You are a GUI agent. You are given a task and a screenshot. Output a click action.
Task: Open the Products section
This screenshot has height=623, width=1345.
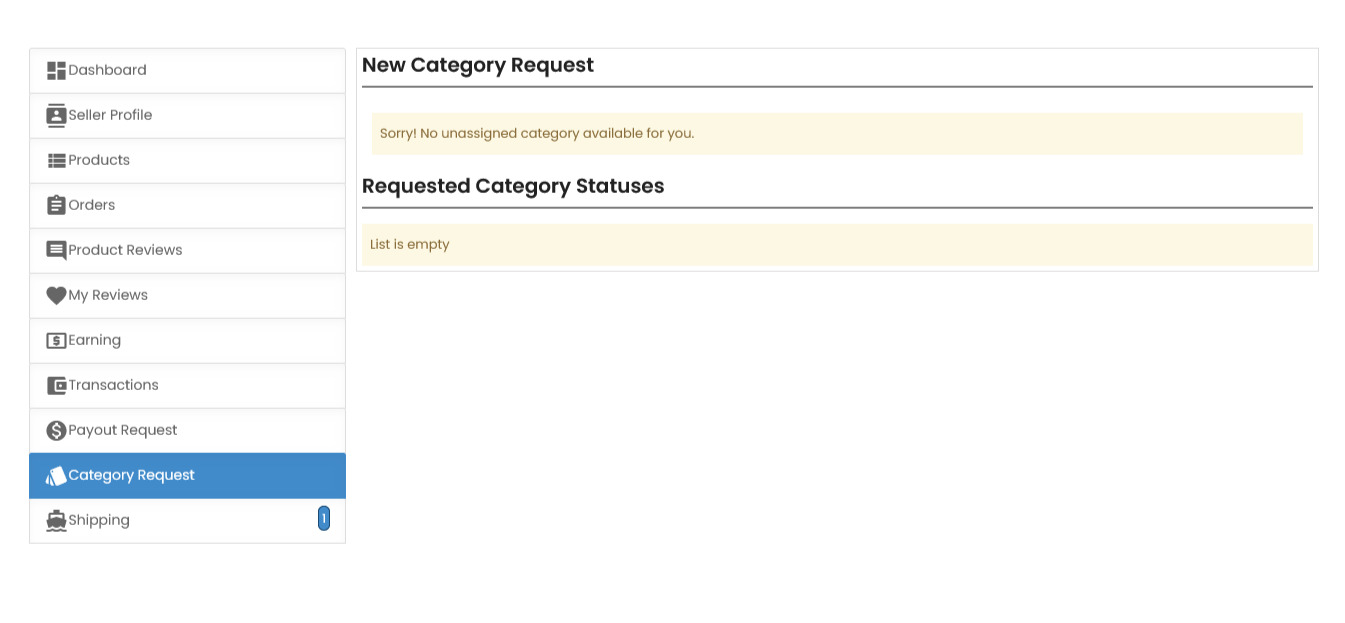pos(99,161)
